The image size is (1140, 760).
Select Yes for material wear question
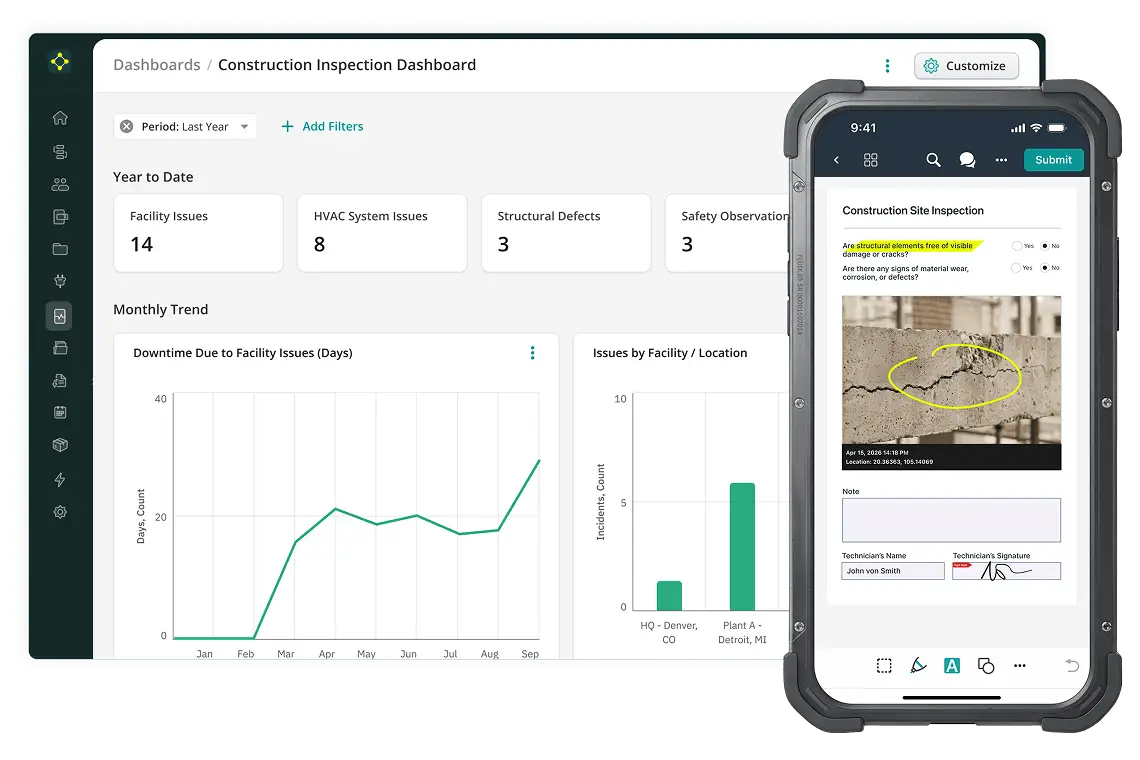[1017, 268]
